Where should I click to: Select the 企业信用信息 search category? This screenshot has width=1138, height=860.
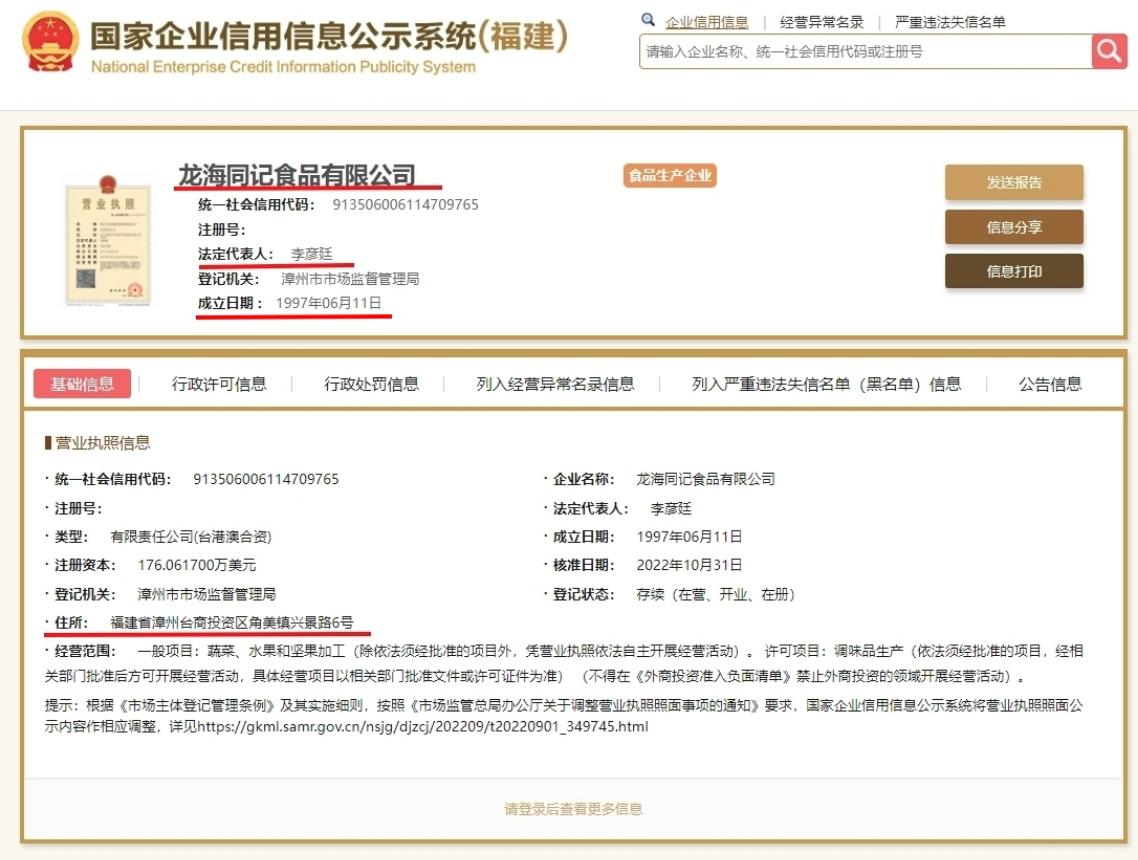click(x=707, y=22)
